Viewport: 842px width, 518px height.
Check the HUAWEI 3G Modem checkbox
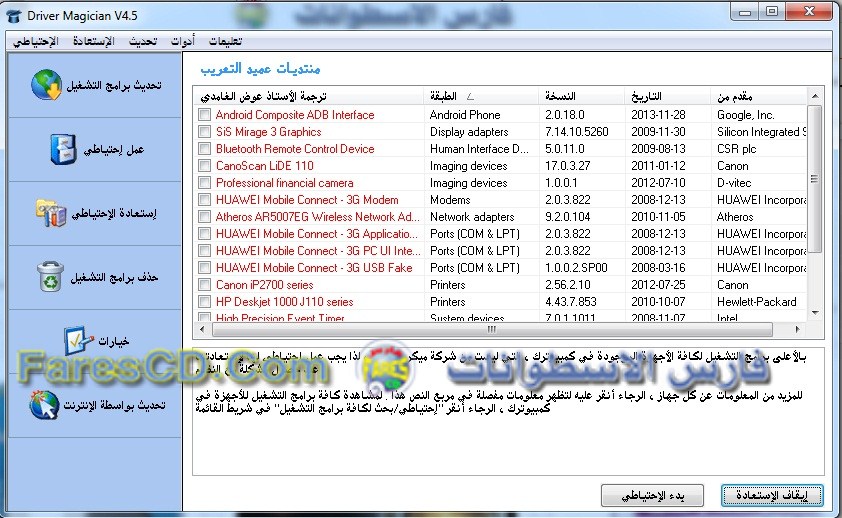tap(204, 200)
